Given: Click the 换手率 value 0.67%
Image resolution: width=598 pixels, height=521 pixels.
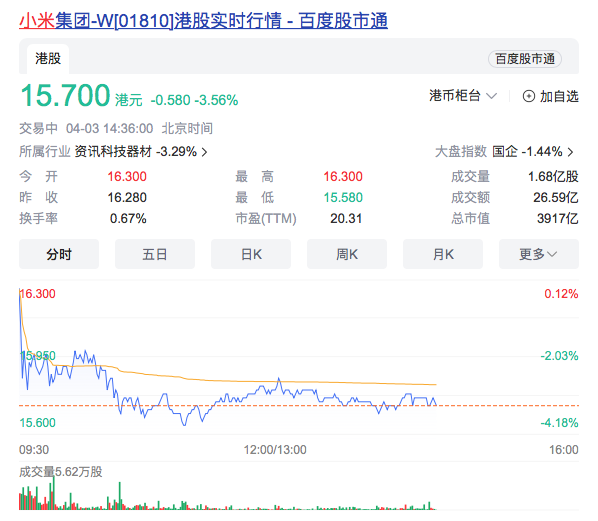Looking at the screenshot, I should click(128, 219).
